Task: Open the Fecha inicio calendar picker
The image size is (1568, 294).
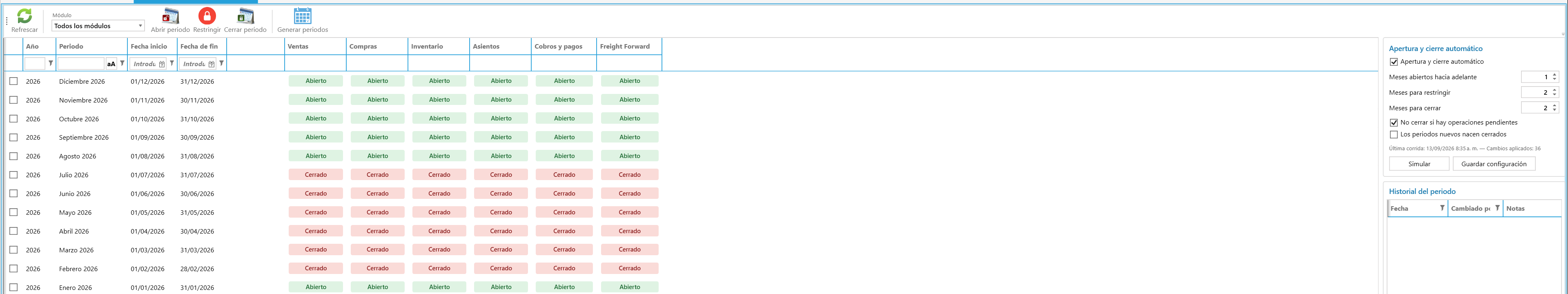Action: point(162,64)
